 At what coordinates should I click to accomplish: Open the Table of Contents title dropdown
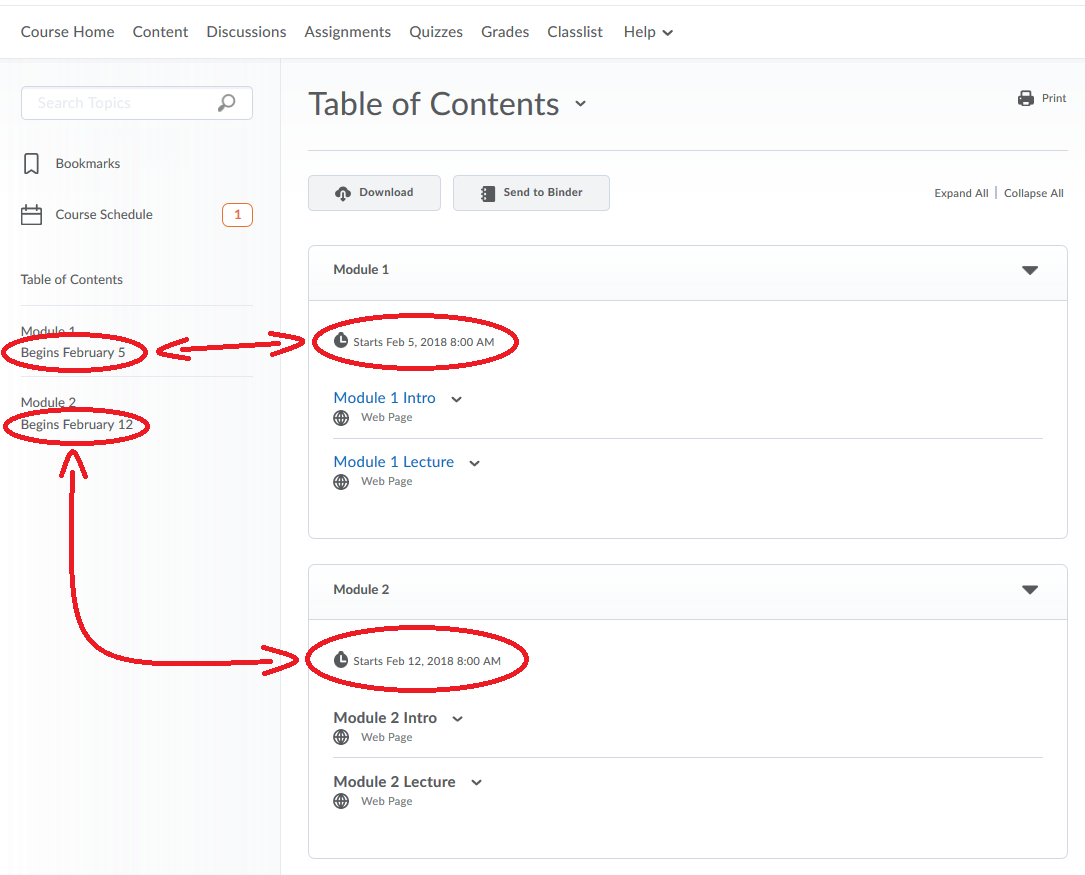coord(580,105)
